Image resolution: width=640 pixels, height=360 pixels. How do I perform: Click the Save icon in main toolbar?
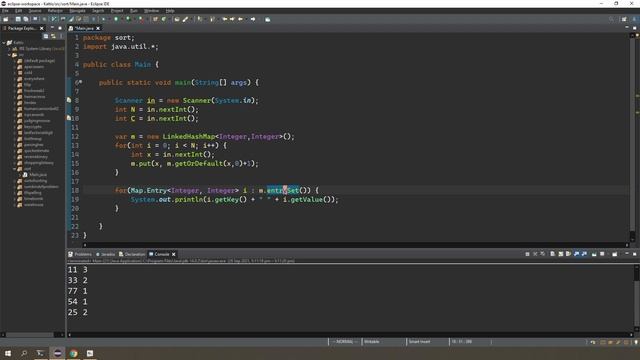[x=18, y=19]
